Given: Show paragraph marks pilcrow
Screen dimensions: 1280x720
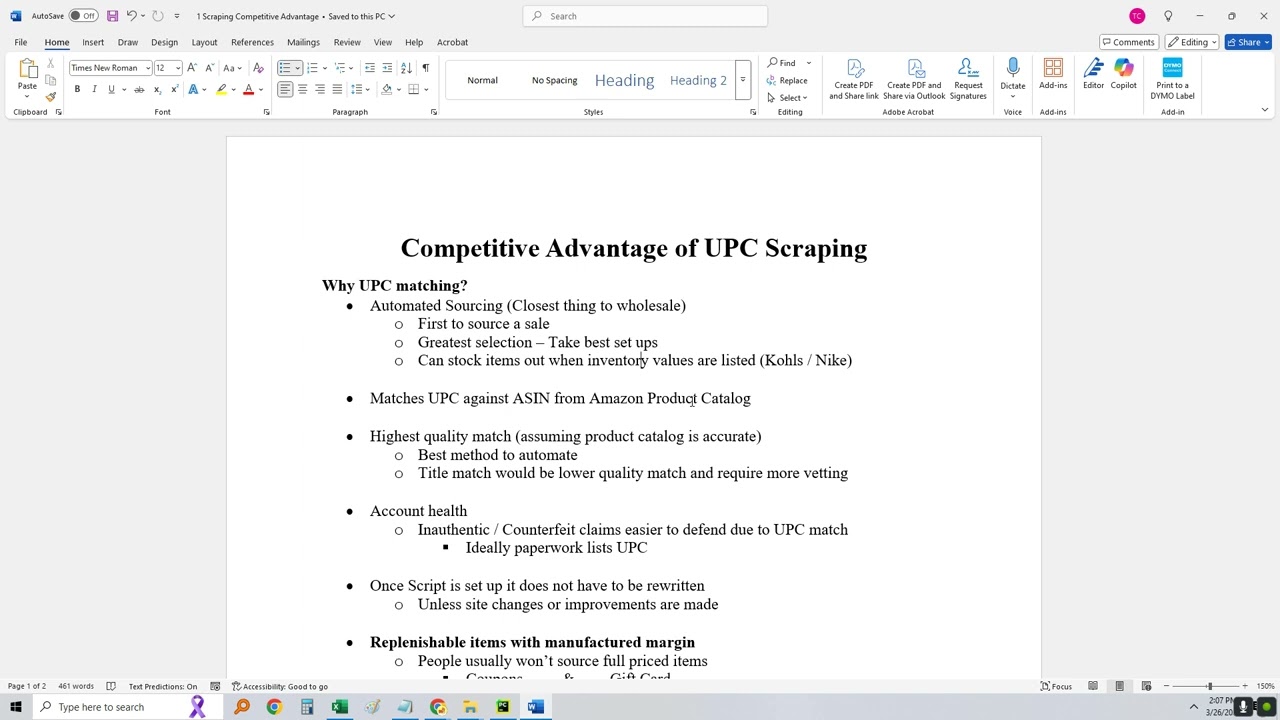Looking at the screenshot, I should [425, 68].
